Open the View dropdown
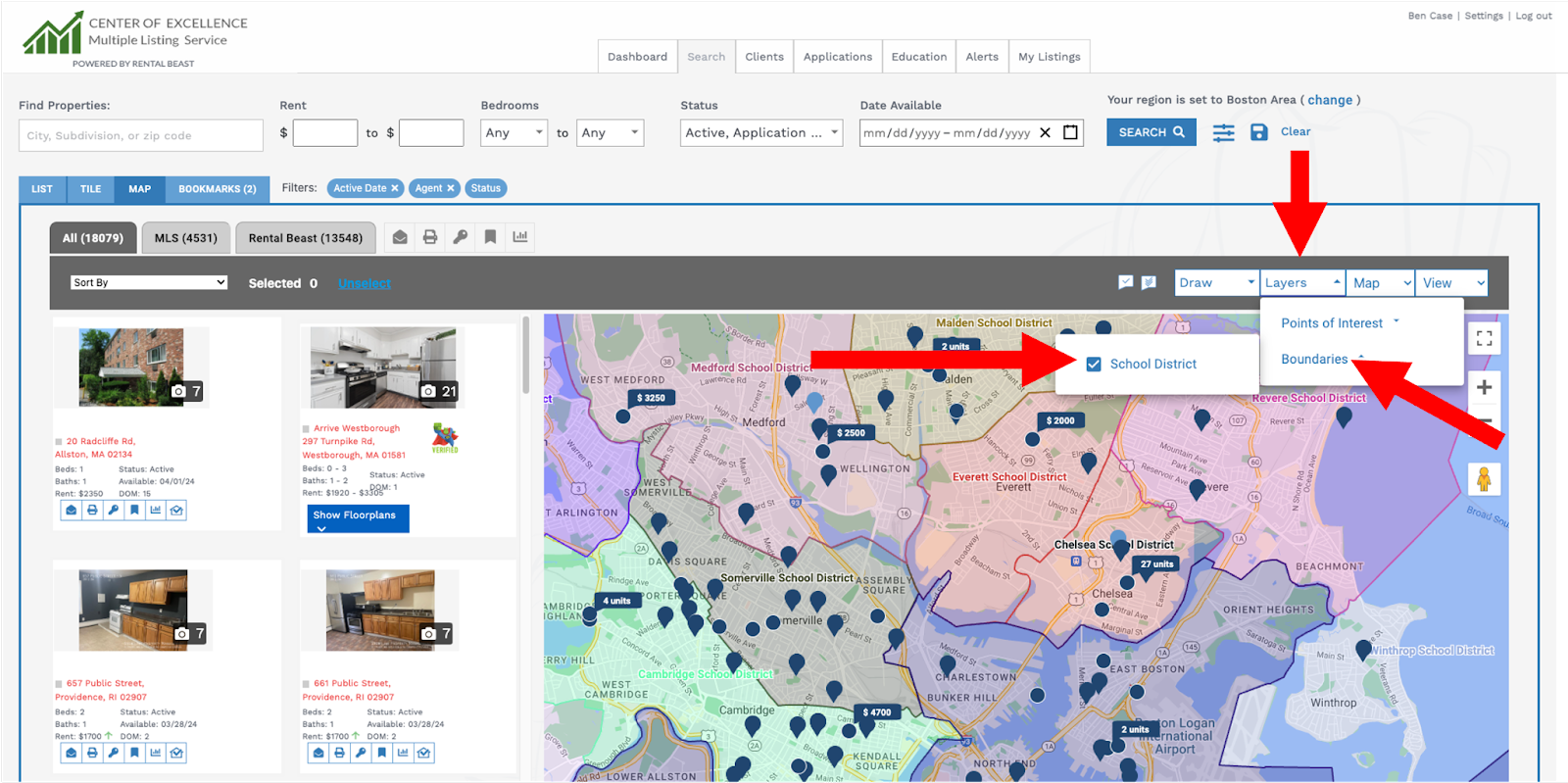 pyautogui.click(x=1452, y=283)
